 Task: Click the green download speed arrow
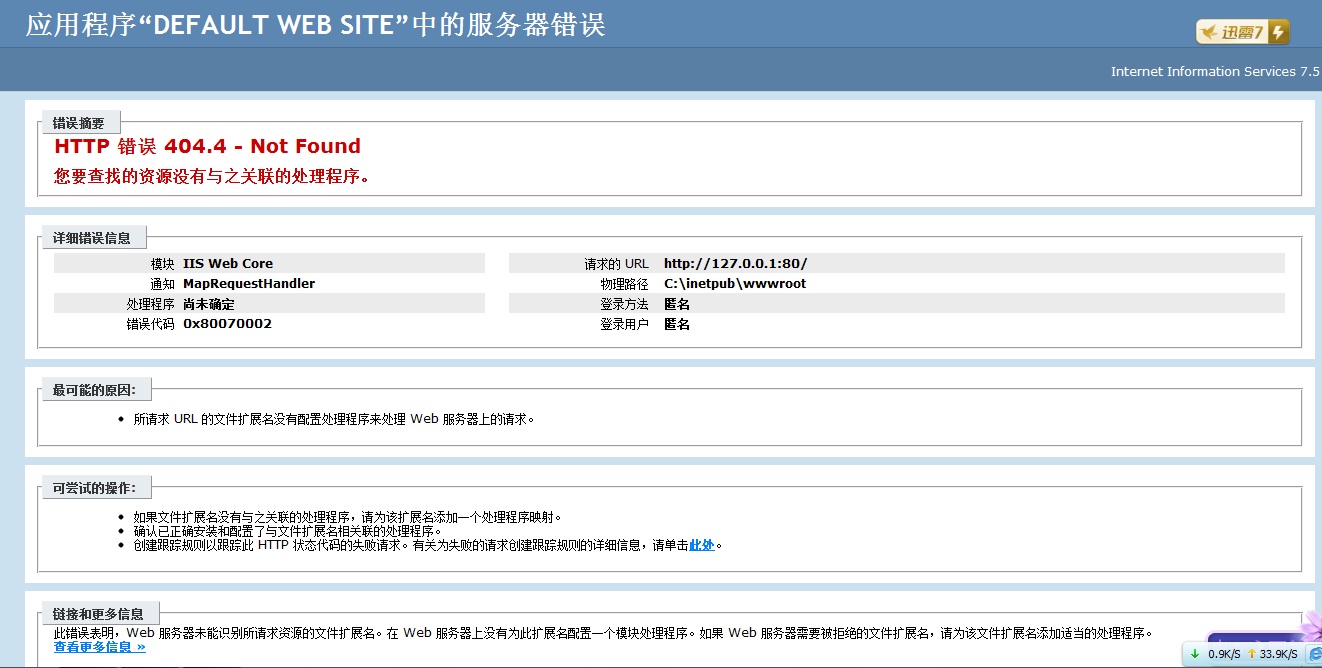coord(1195,654)
